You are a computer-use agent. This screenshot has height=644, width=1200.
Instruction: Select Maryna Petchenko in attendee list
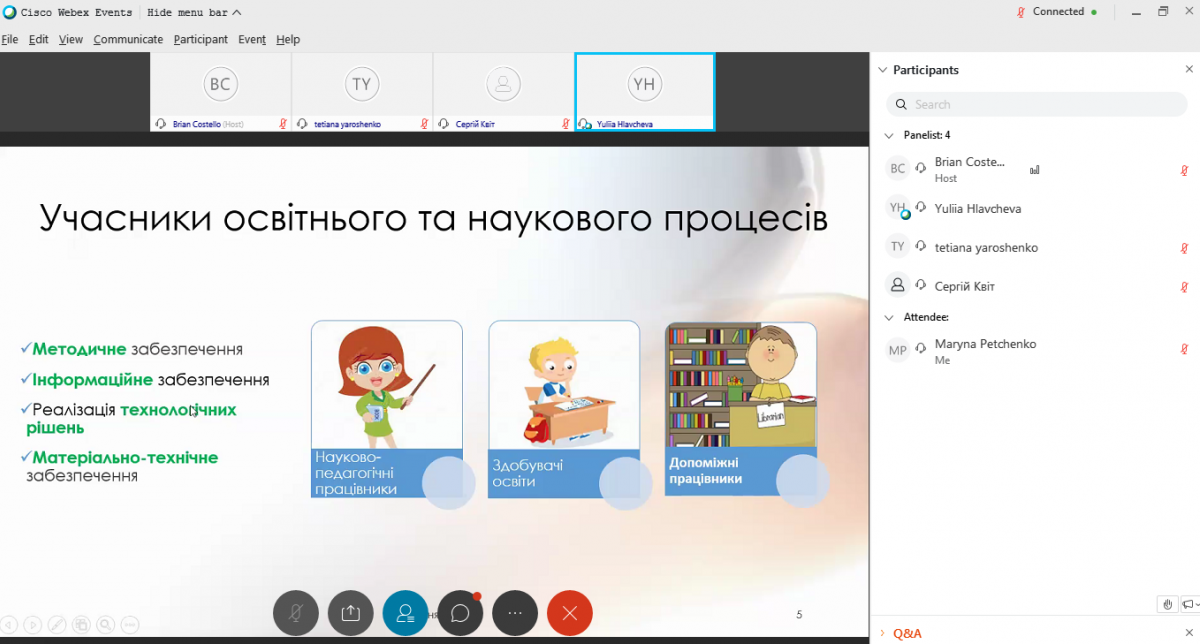tap(985, 350)
